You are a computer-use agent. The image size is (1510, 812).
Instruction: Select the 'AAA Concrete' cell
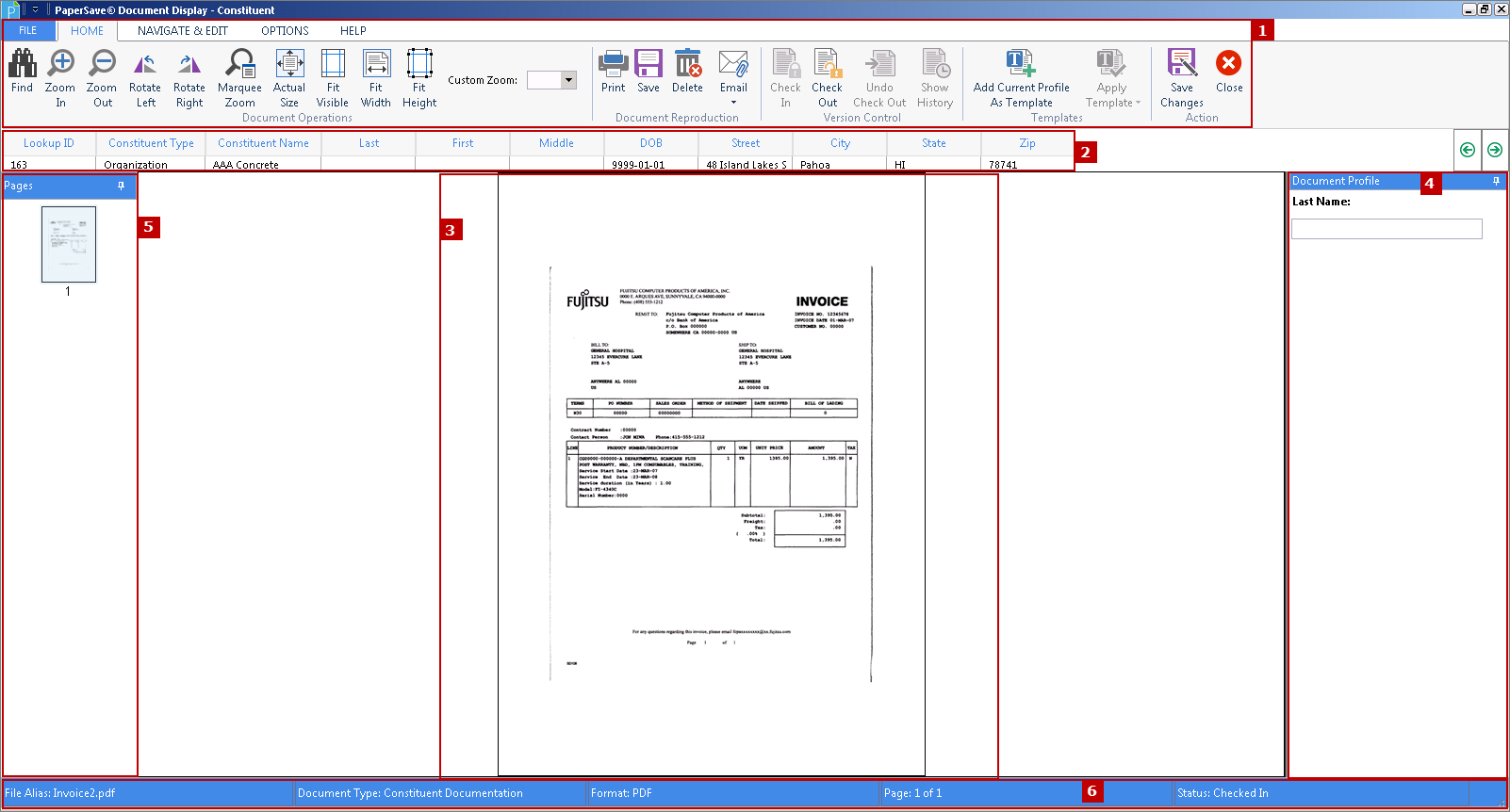click(263, 164)
